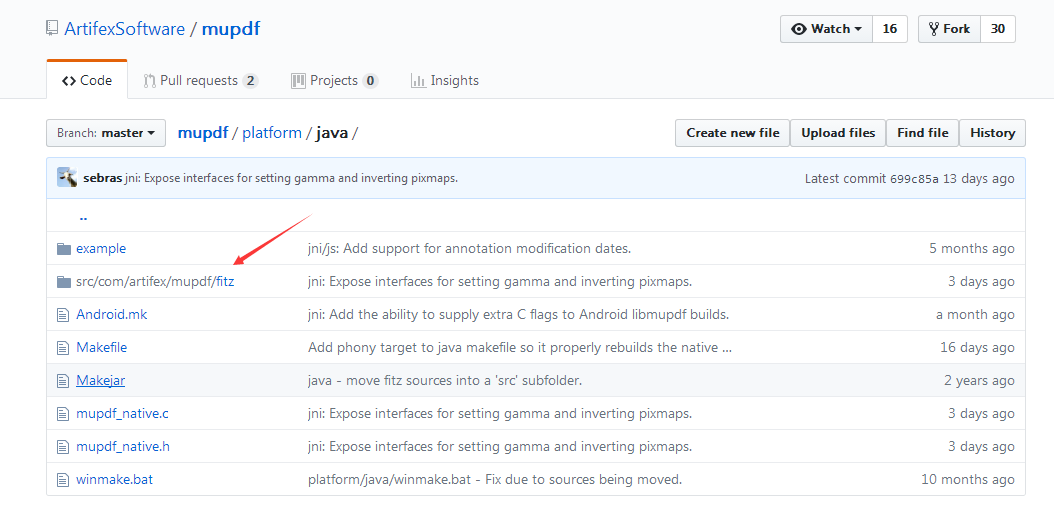
Task: Open the Makejar file
Action: (x=100, y=380)
